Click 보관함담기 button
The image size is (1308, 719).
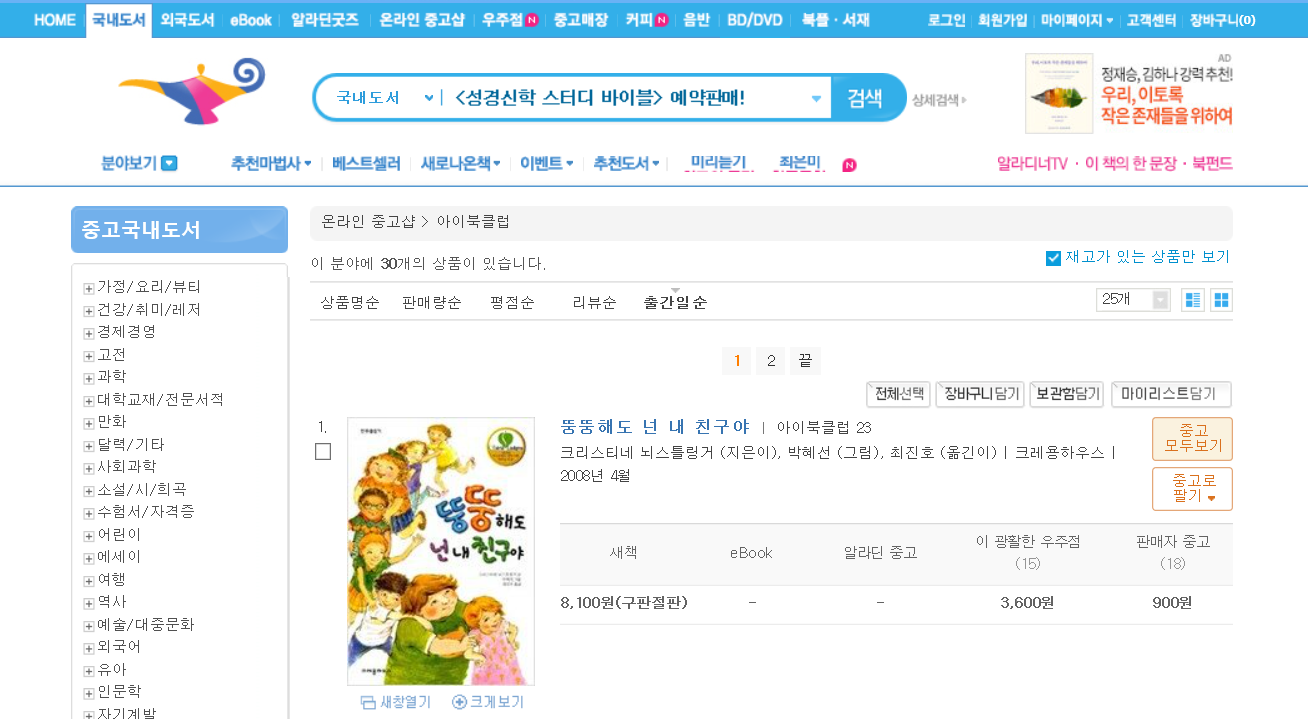(1066, 394)
